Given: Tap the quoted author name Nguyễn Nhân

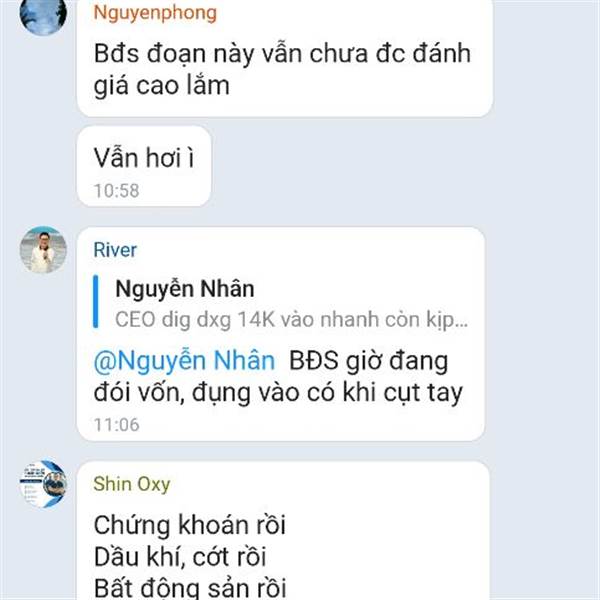Looking at the screenshot, I should coord(185,289).
